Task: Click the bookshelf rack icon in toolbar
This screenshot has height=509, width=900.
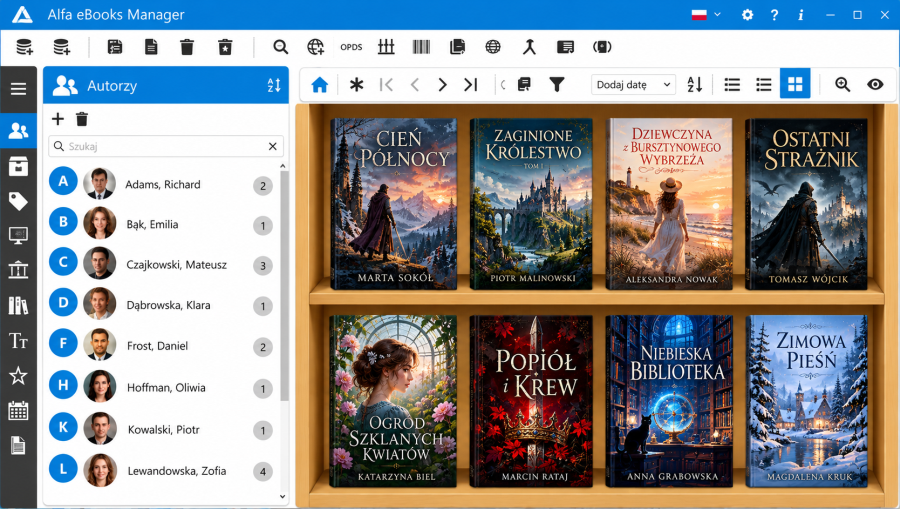Action: point(386,47)
